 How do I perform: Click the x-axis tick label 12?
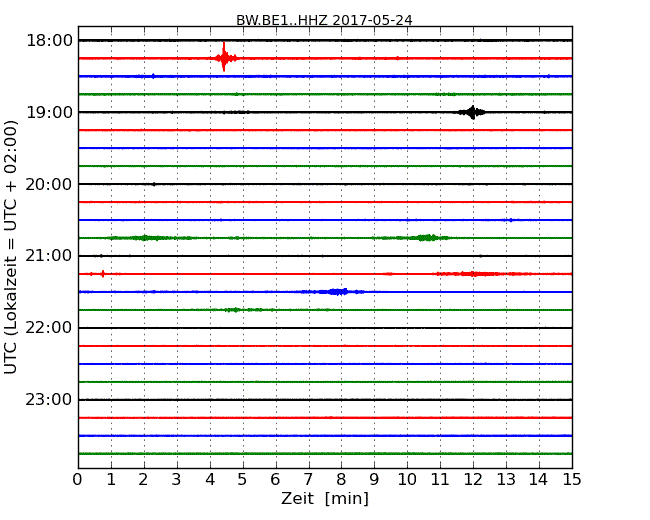pos(473,479)
